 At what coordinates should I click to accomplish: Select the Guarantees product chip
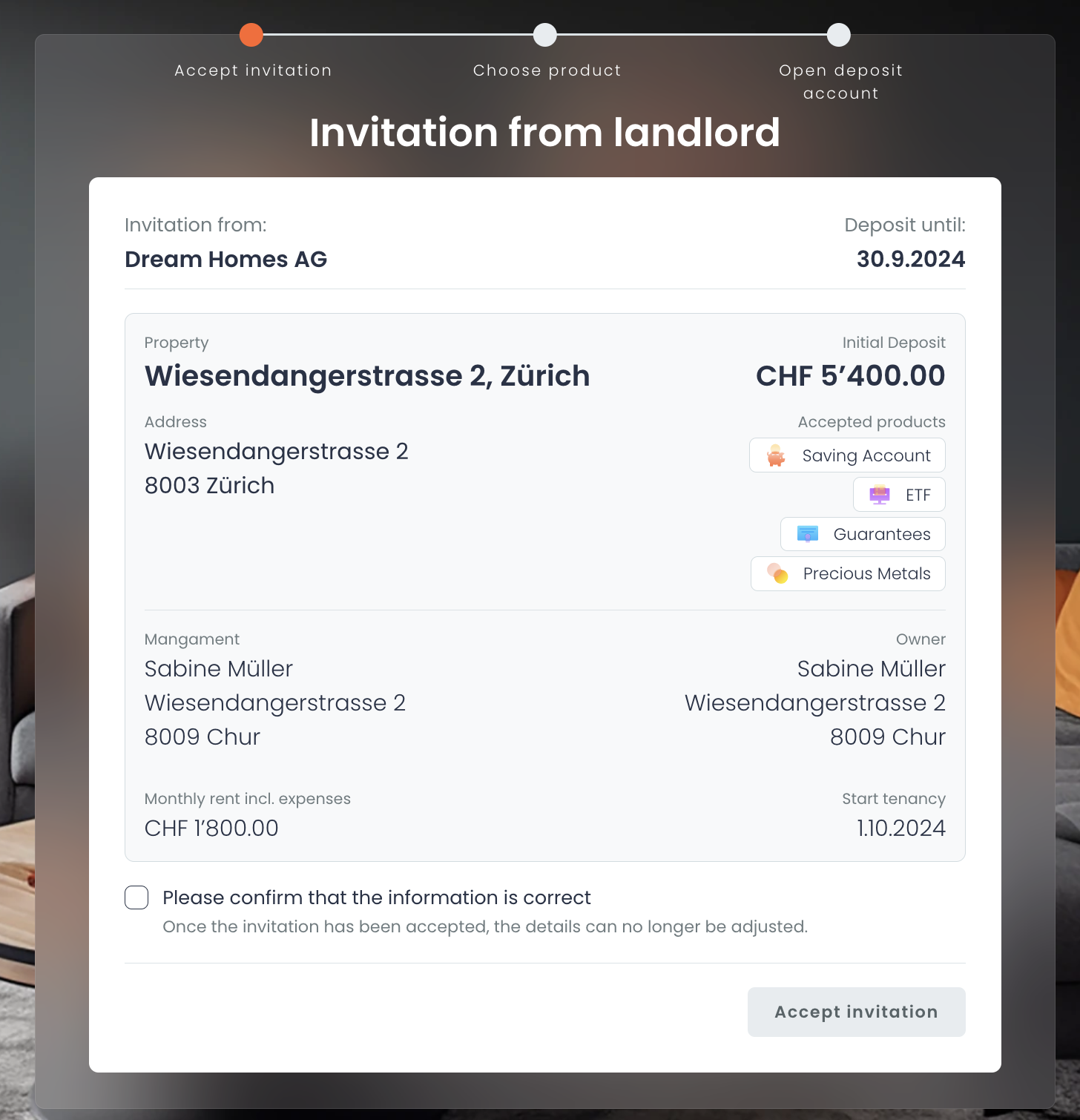(x=862, y=534)
